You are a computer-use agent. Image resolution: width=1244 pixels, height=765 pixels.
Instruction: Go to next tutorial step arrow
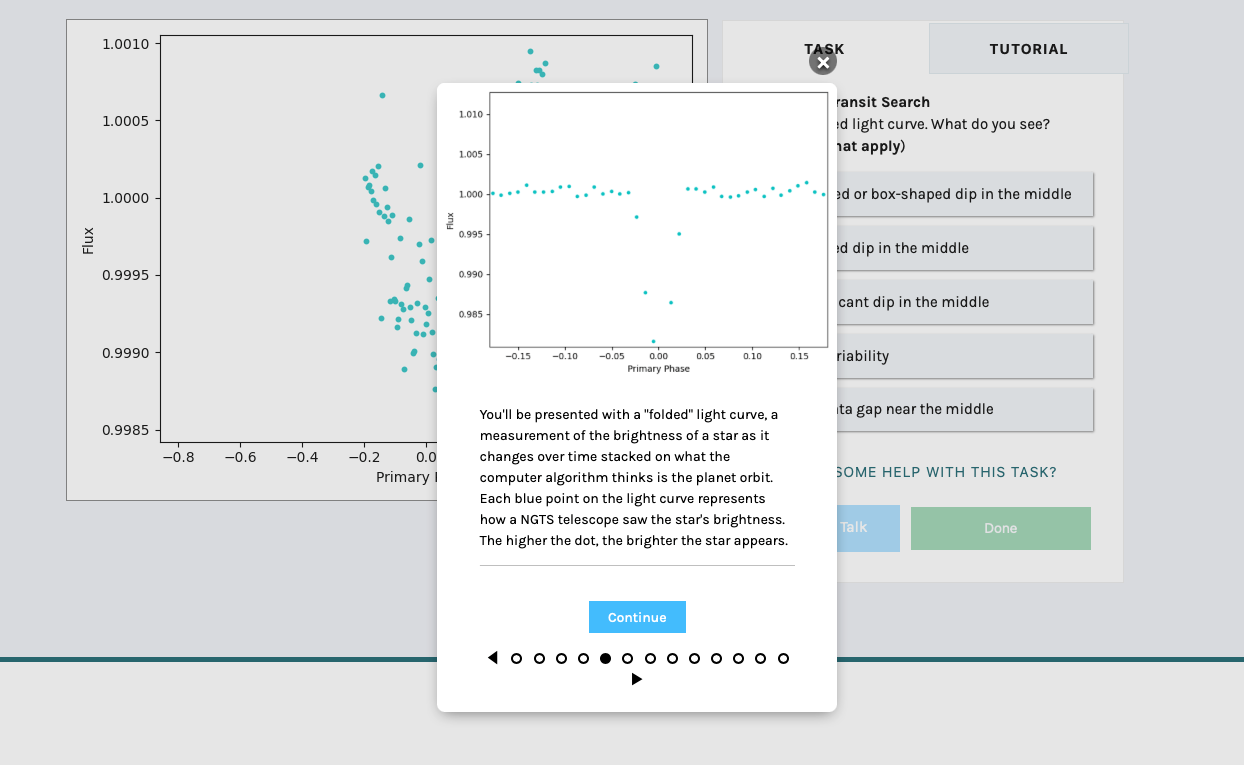coord(637,679)
